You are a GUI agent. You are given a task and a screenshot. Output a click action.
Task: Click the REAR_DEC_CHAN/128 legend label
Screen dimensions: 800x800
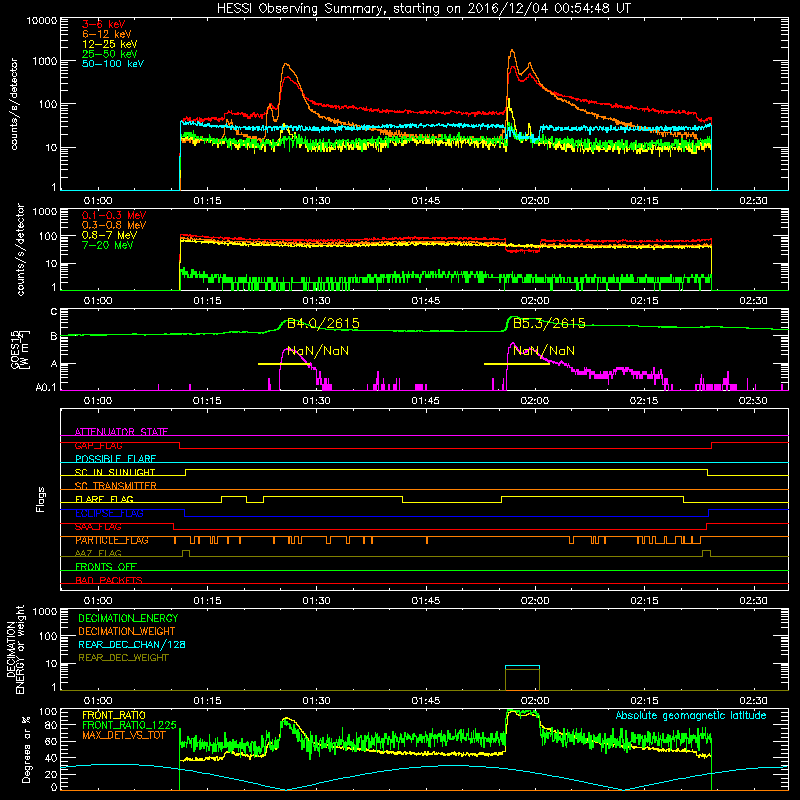132,644
